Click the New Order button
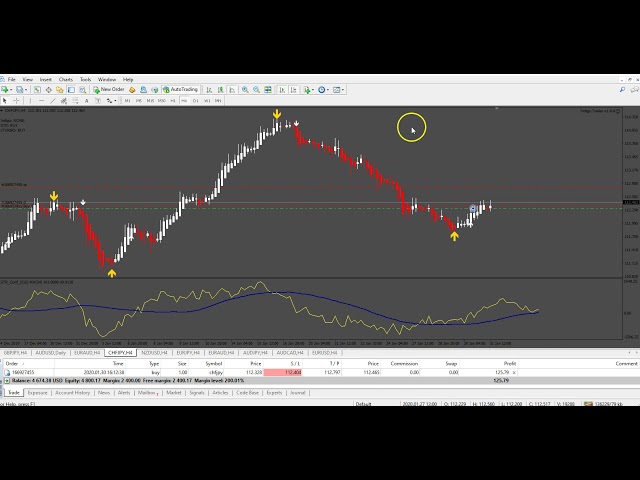 [109, 89]
